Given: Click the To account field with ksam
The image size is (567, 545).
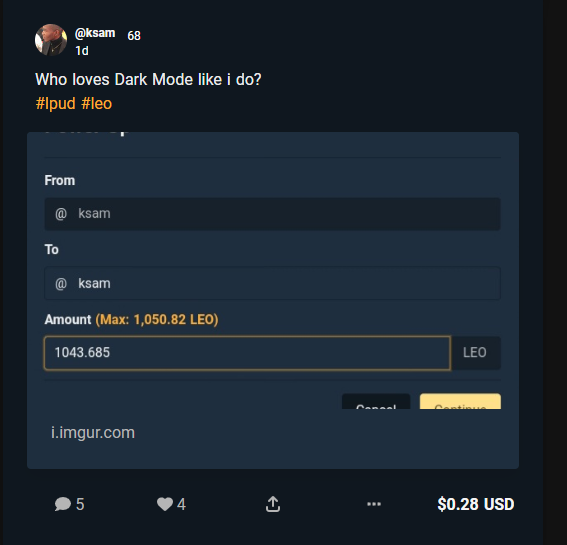Looking at the screenshot, I should 272,283.
